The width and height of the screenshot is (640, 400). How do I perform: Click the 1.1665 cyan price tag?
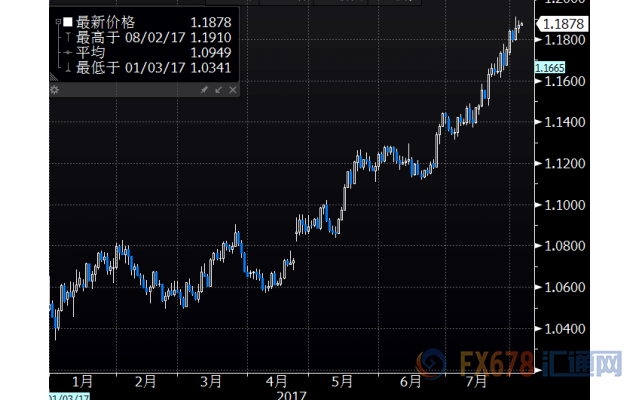click(x=548, y=67)
